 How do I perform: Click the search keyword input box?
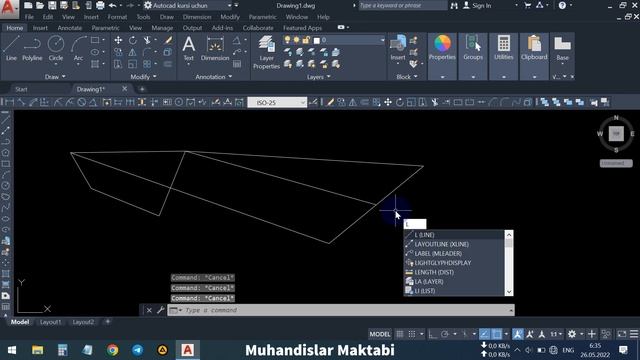(402, 5)
